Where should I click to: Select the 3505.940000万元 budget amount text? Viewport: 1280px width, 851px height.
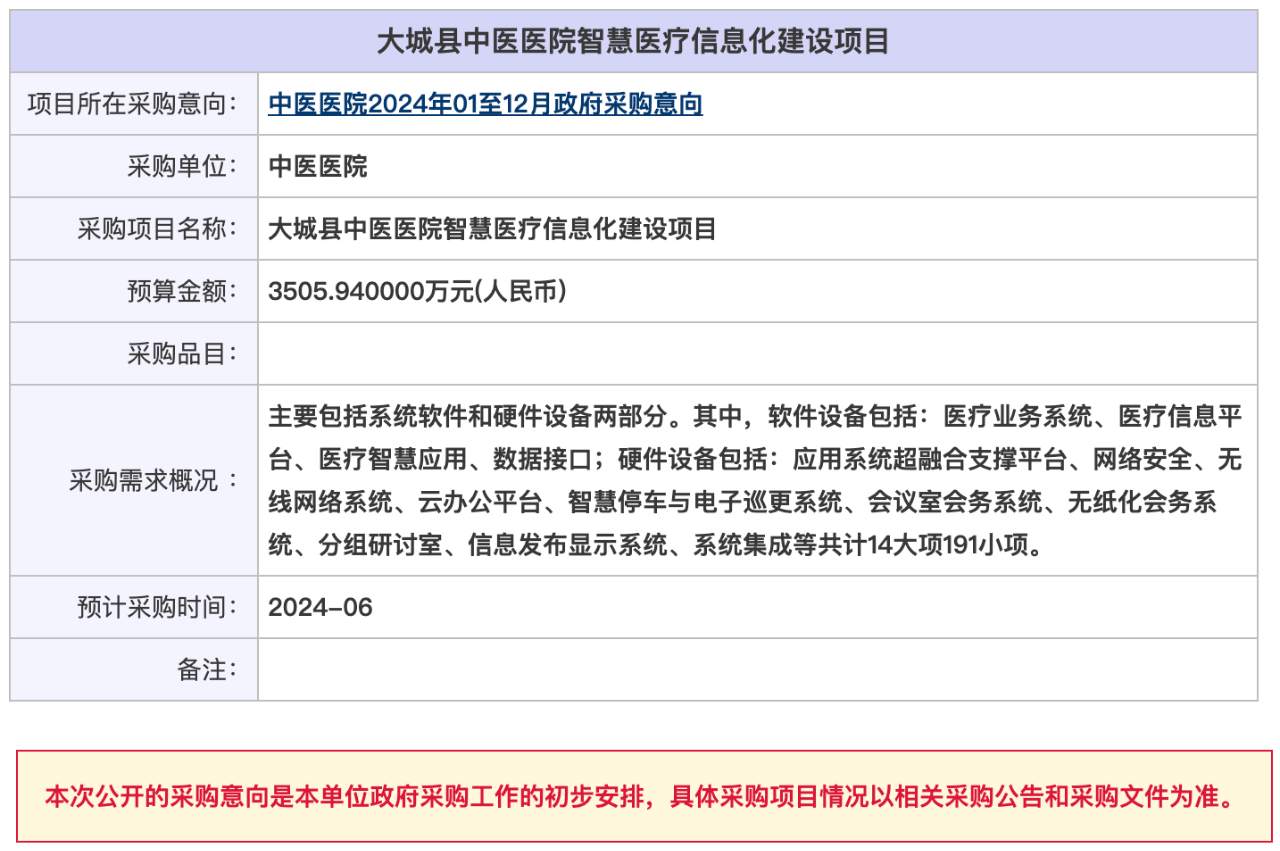(418, 291)
